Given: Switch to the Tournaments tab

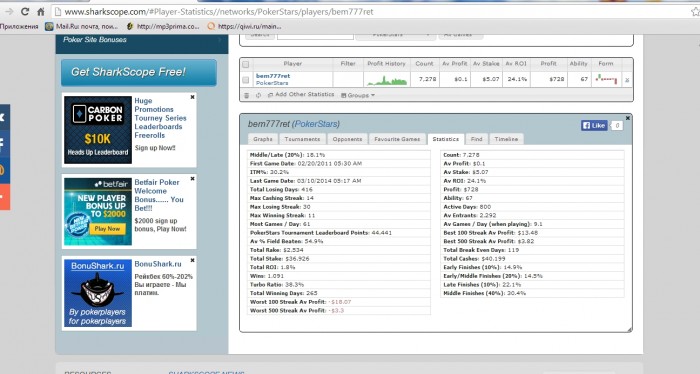Looking at the screenshot, I should point(302,139).
